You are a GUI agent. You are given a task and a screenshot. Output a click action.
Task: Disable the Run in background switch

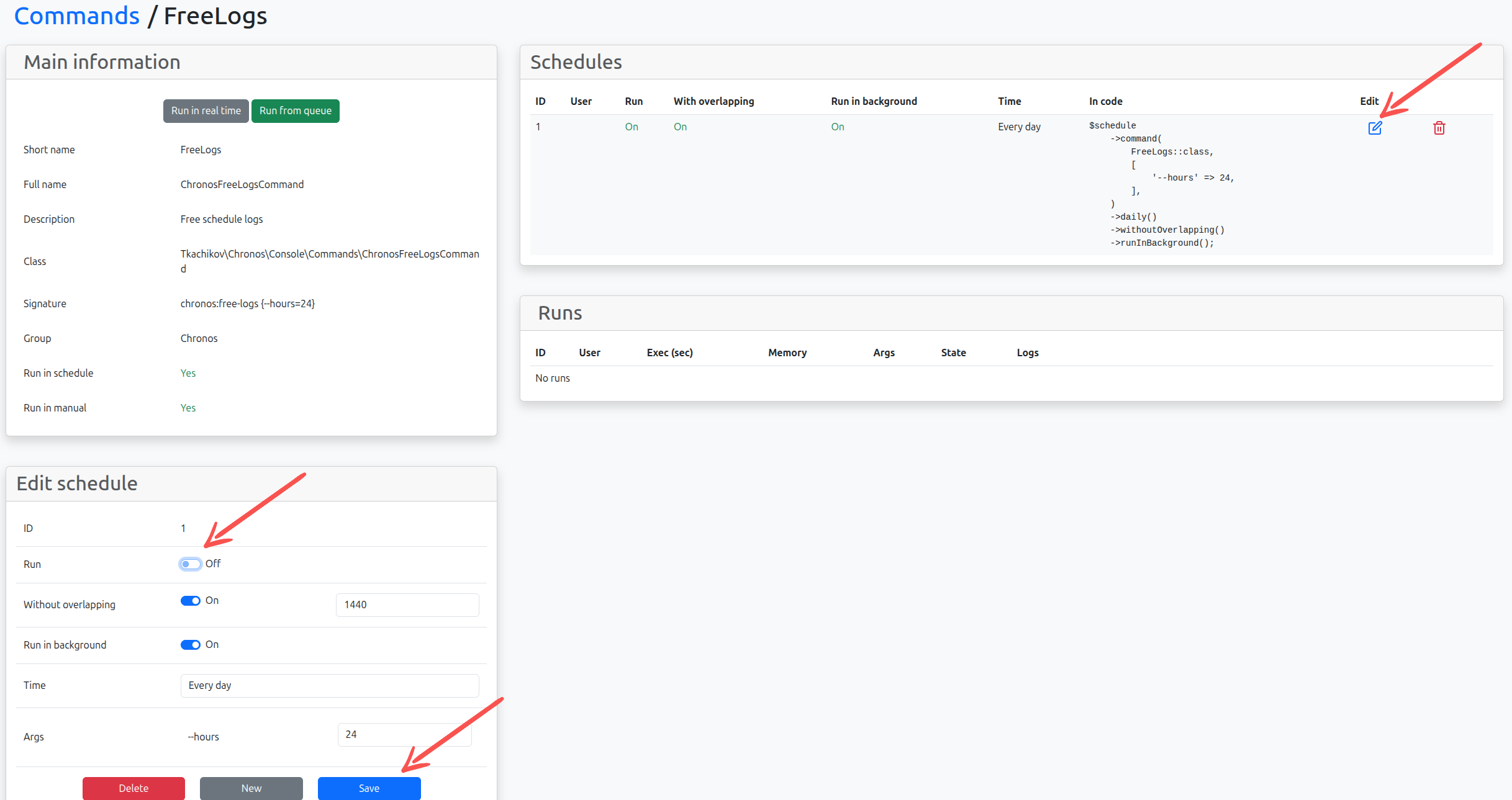click(x=190, y=645)
